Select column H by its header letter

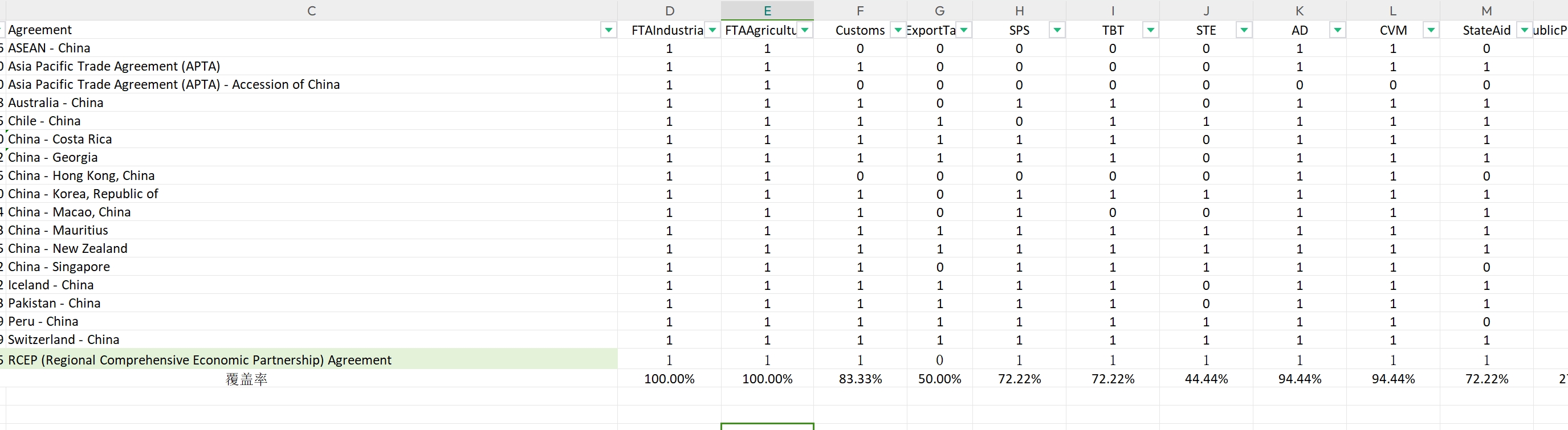tap(1020, 10)
